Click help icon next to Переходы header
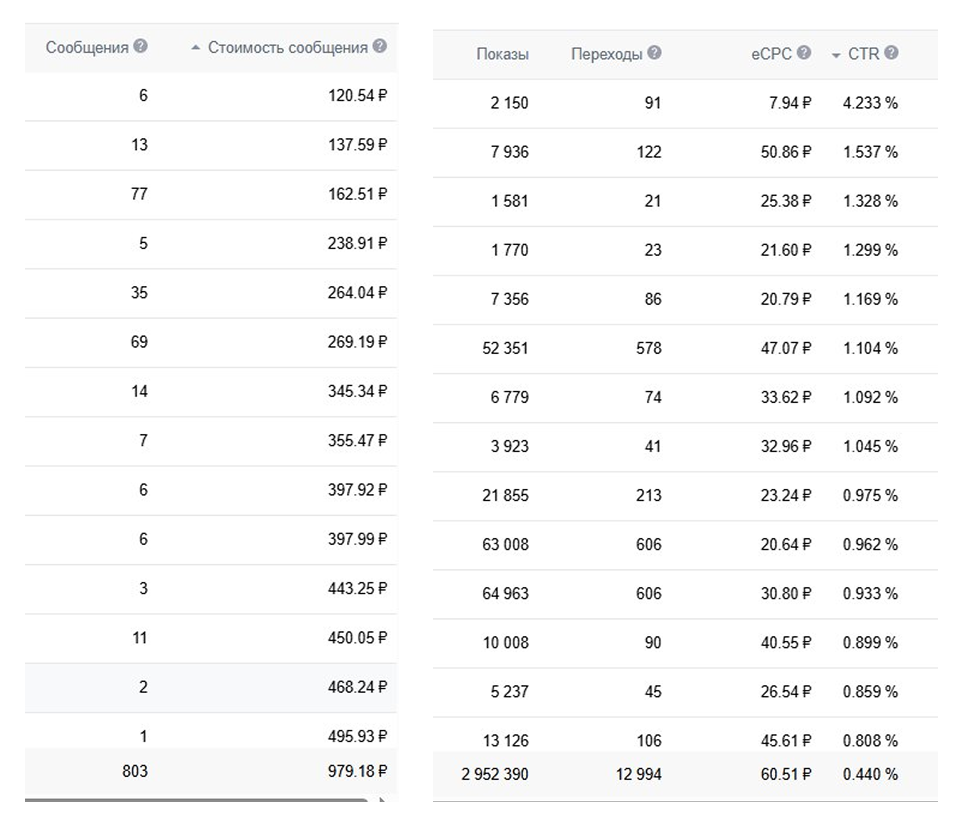Viewport: 963px width, 813px height. click(654, 53)
